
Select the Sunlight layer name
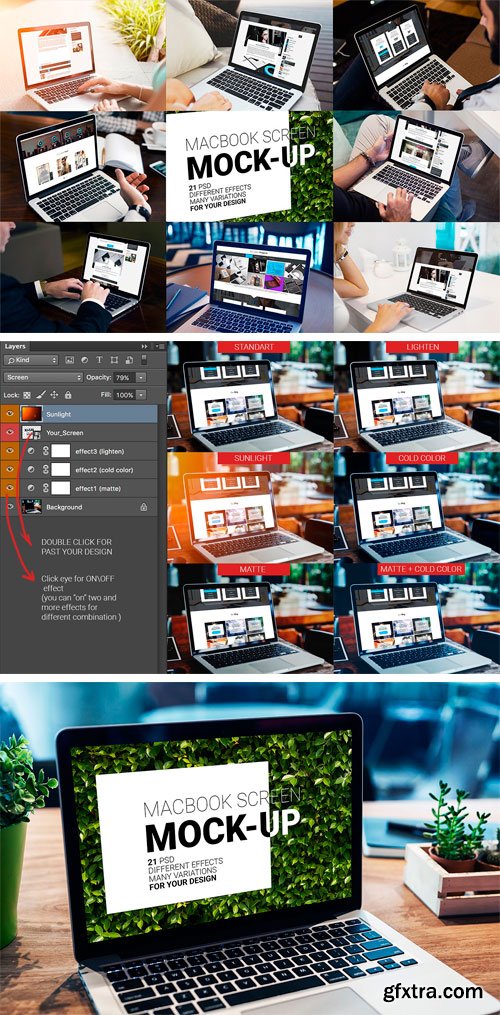(59, 414)
